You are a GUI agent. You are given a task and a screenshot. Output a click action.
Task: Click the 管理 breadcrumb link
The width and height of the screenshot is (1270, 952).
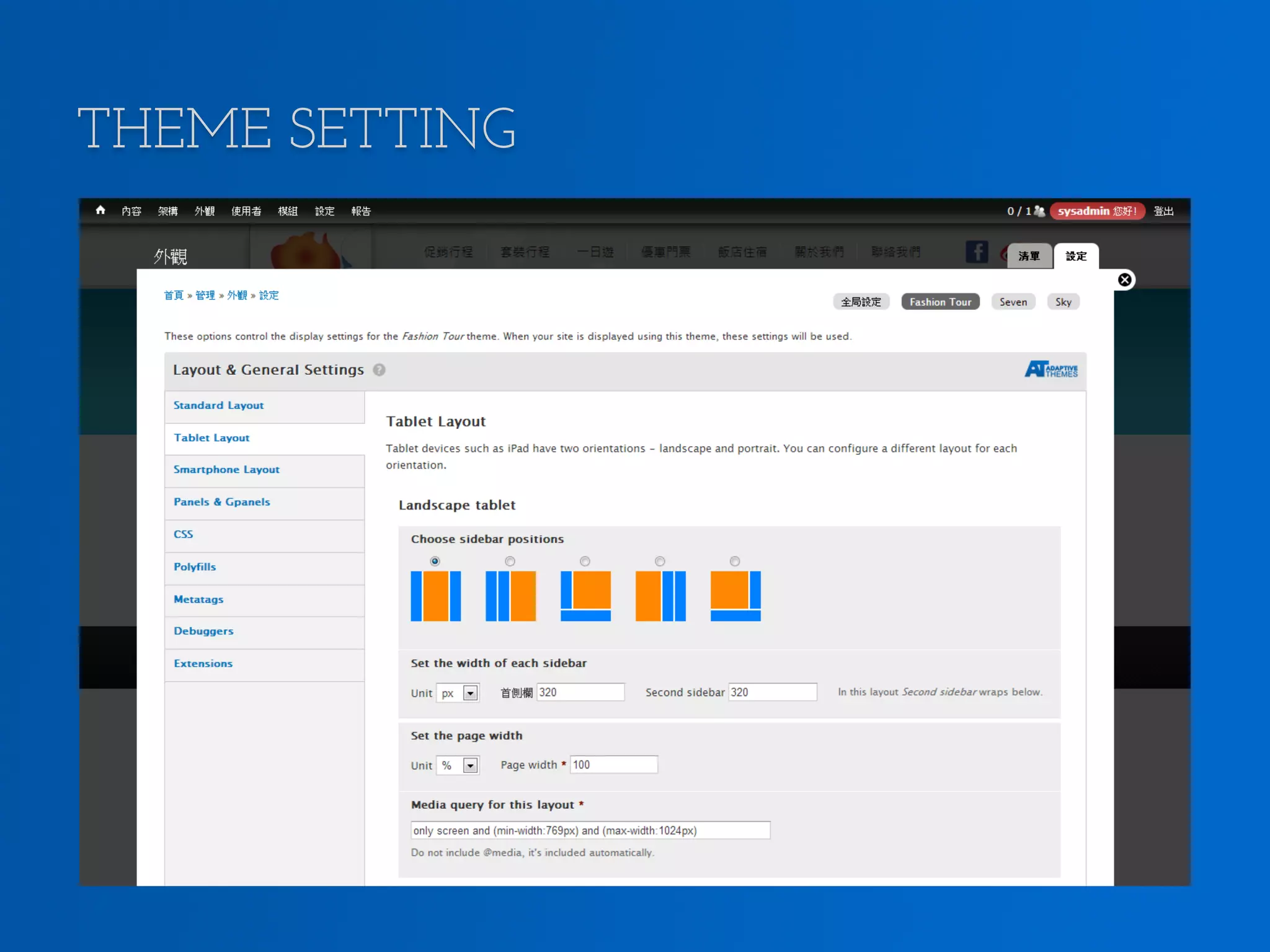pyautogui.click(x=205, y=296)
